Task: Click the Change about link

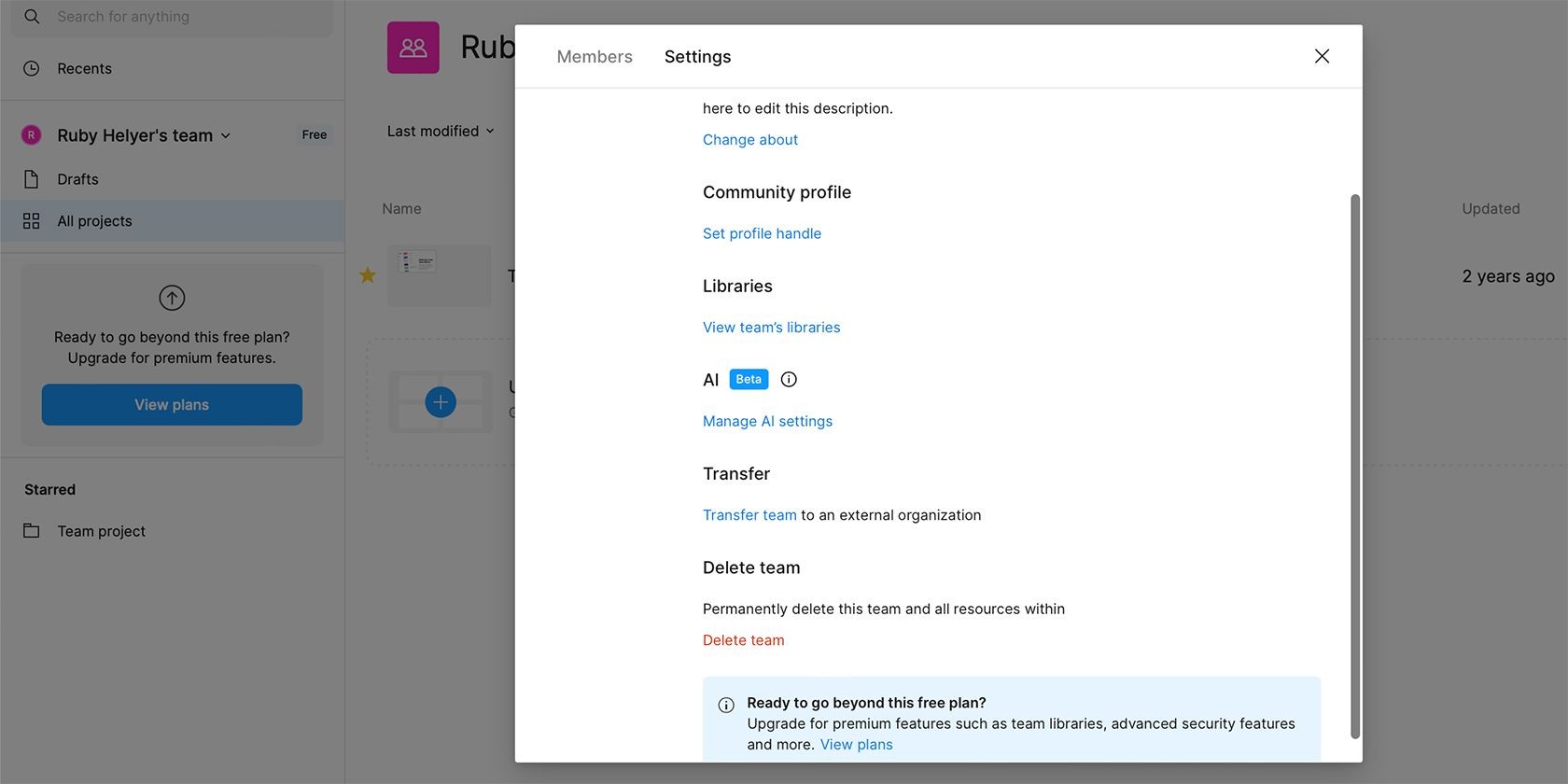Action: coord(750,140)
